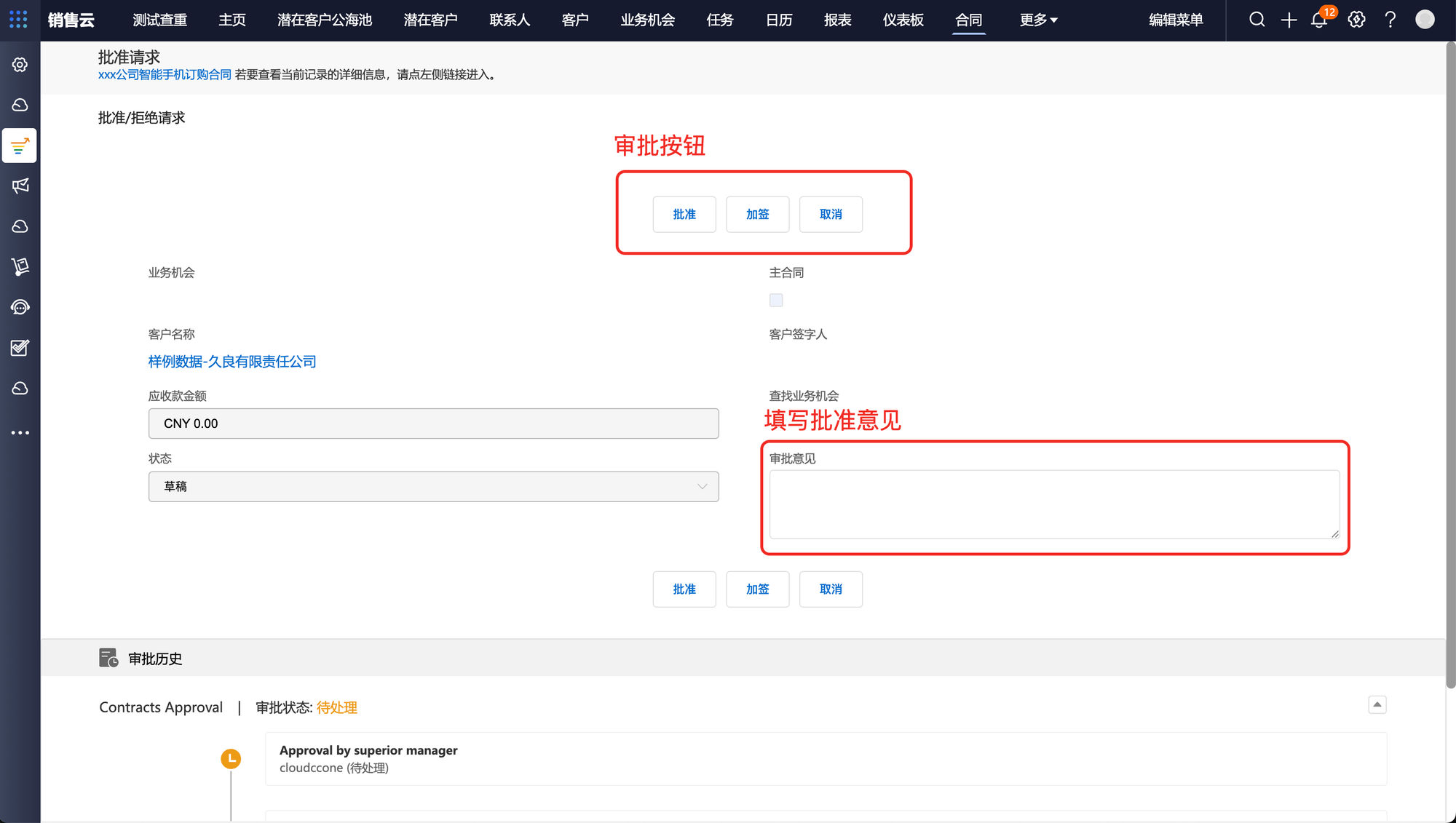Click the plus quick-create icon
The width and height of the screenshot is (1456, 823).
tap(1289, 20)
